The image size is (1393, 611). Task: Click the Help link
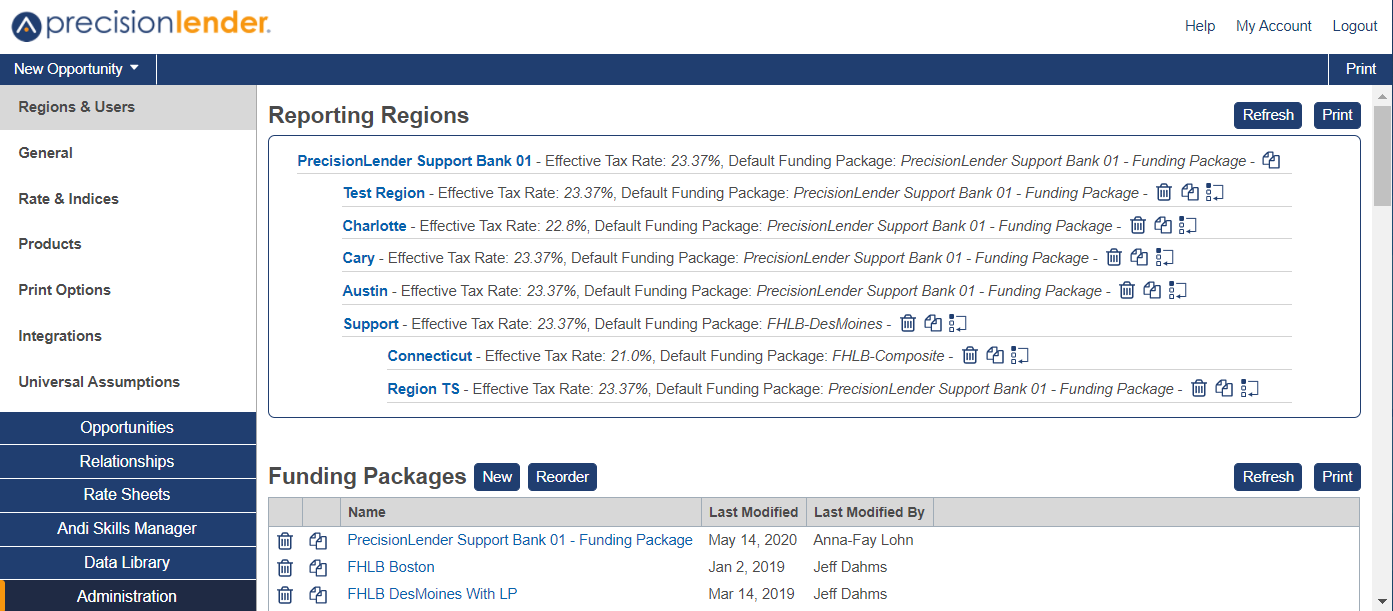1200,26
